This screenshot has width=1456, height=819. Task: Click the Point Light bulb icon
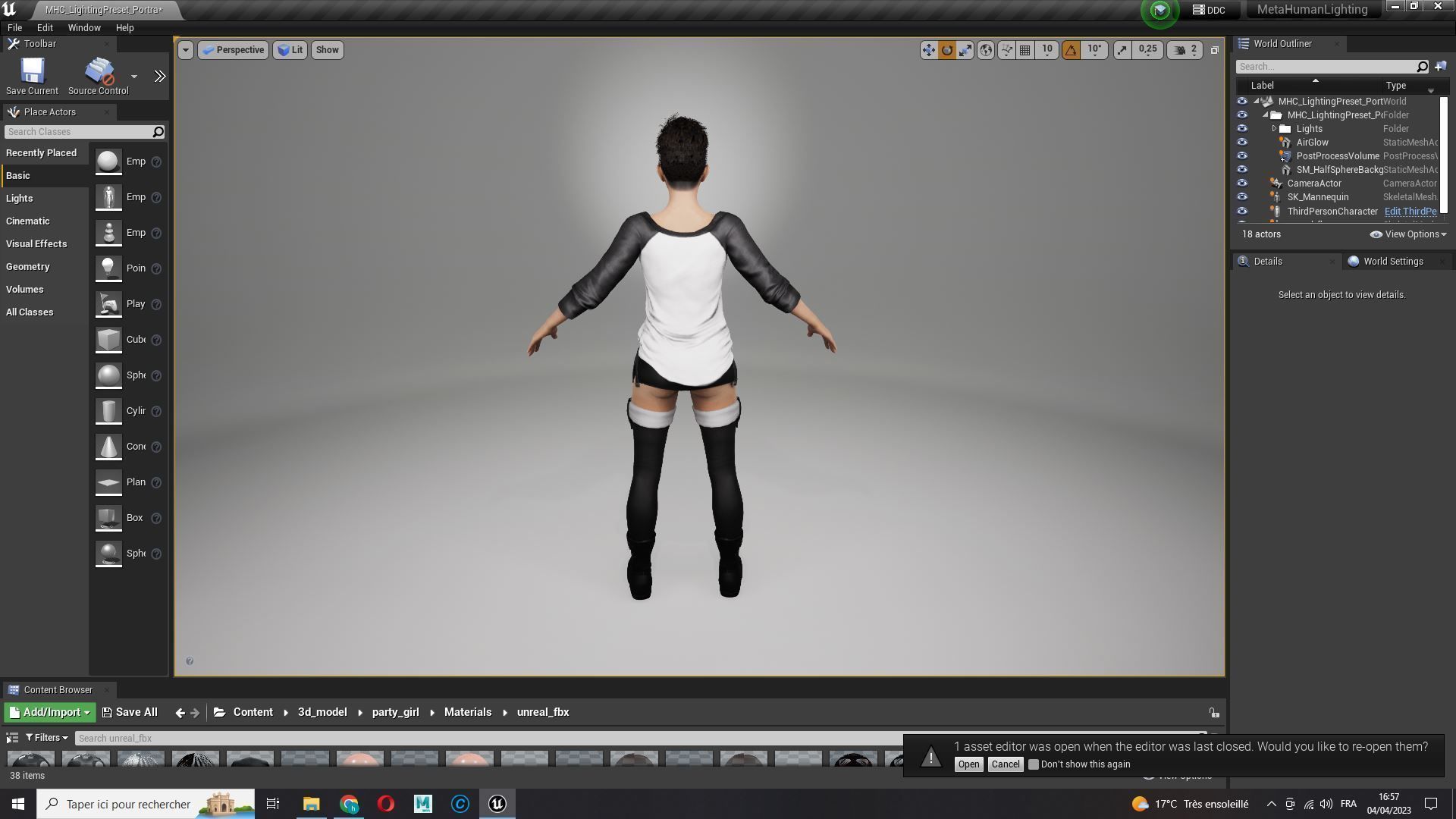108,268
